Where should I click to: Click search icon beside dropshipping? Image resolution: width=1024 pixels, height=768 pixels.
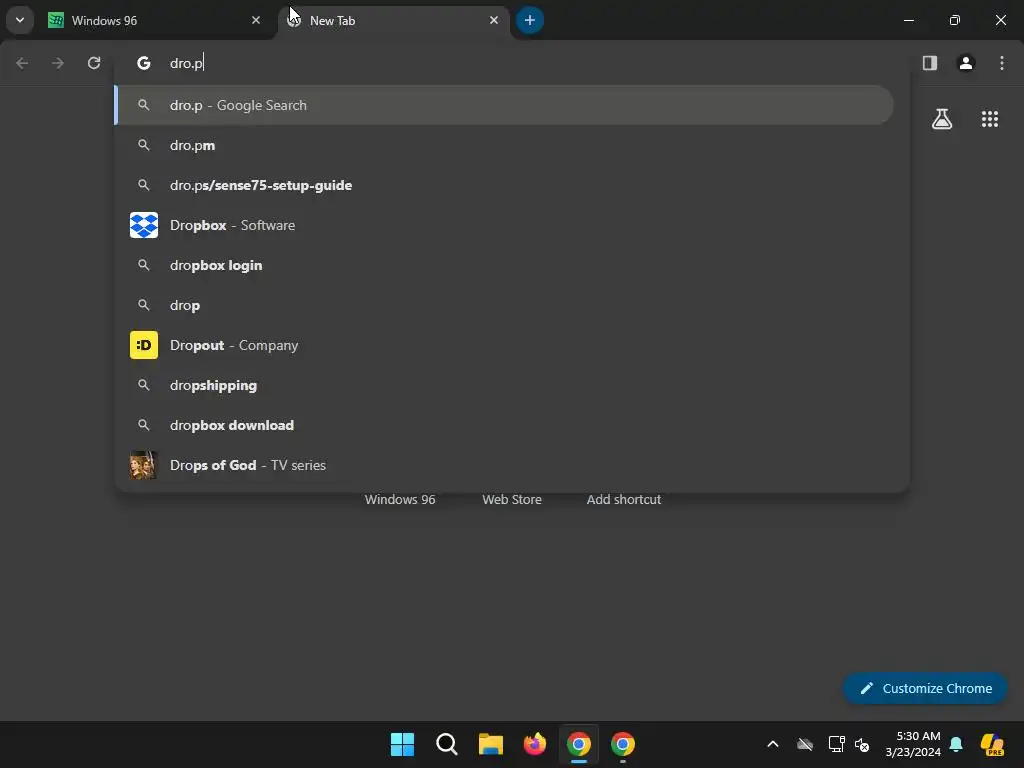tap(144, 385)
